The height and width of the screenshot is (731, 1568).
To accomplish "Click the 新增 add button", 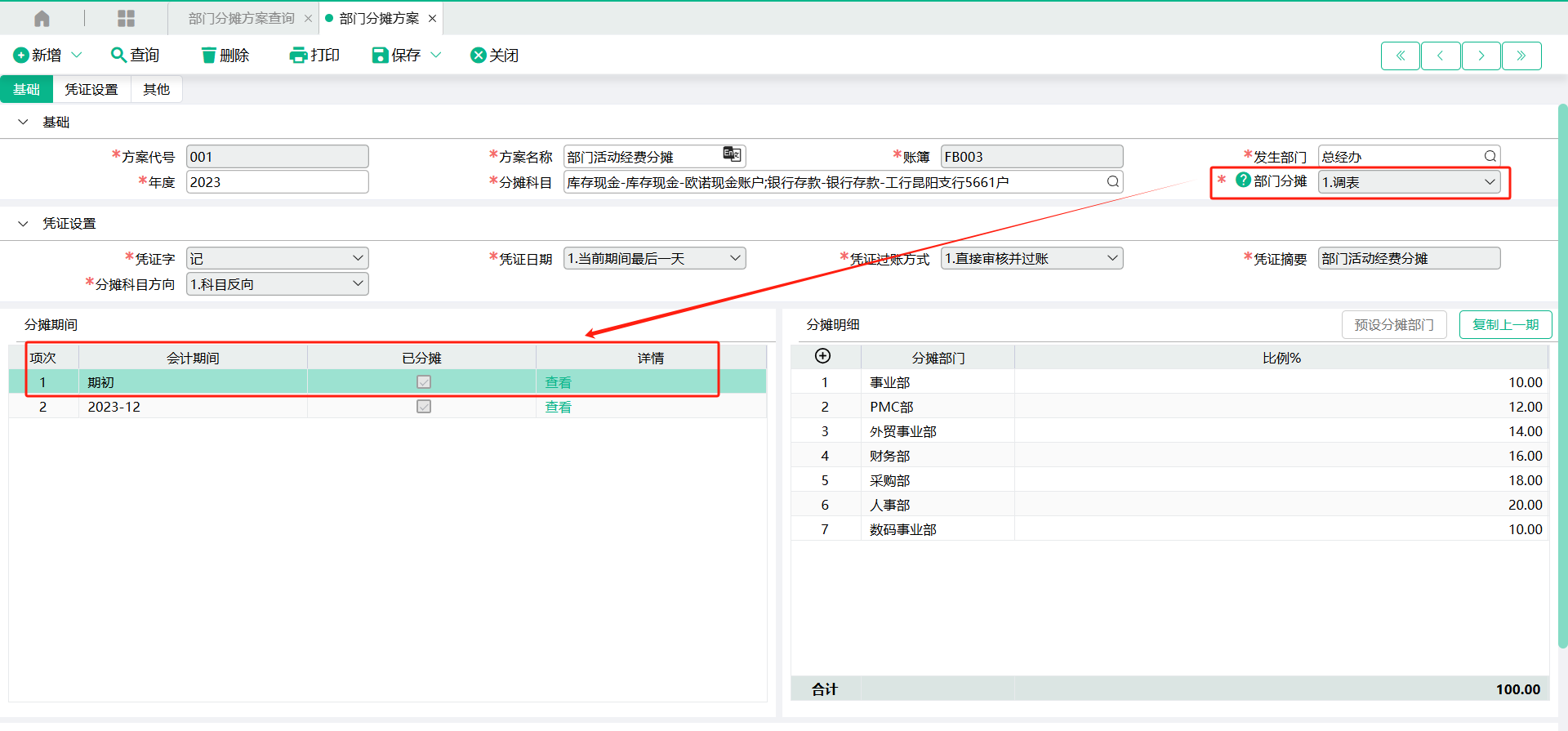I will click(38, 55).
